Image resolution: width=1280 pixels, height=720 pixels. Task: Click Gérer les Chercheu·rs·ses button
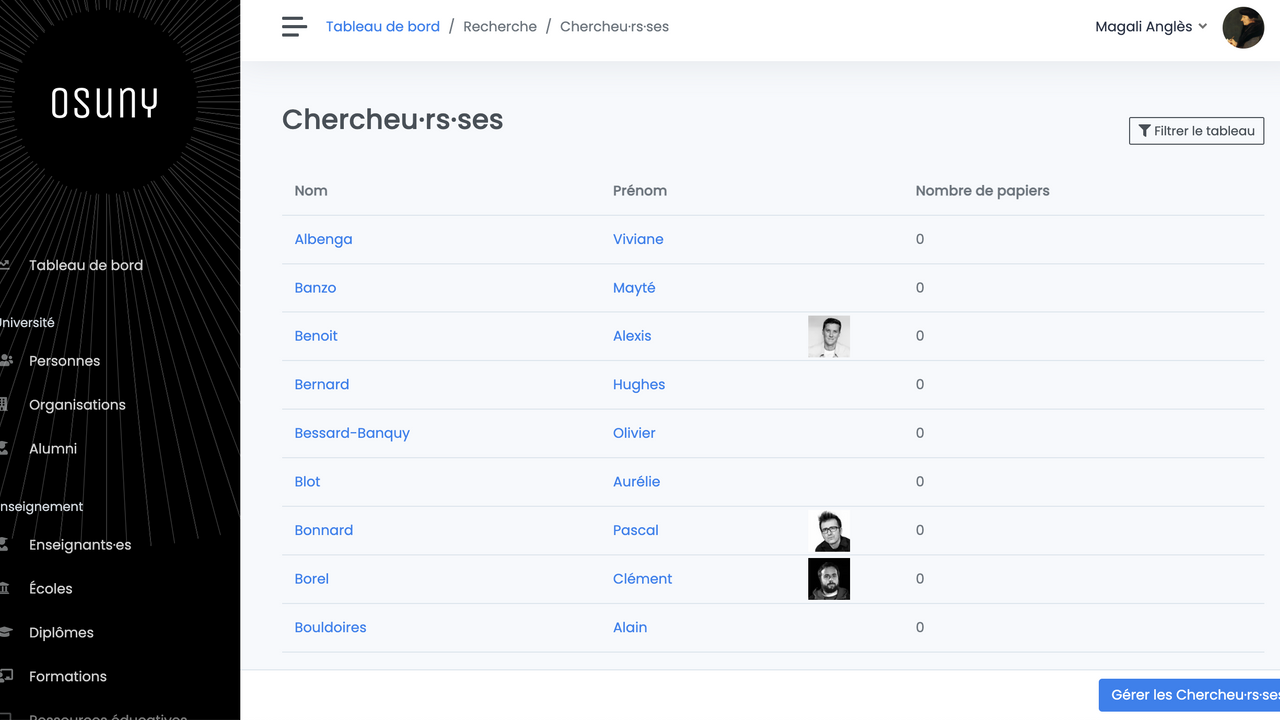point(1190,695)
